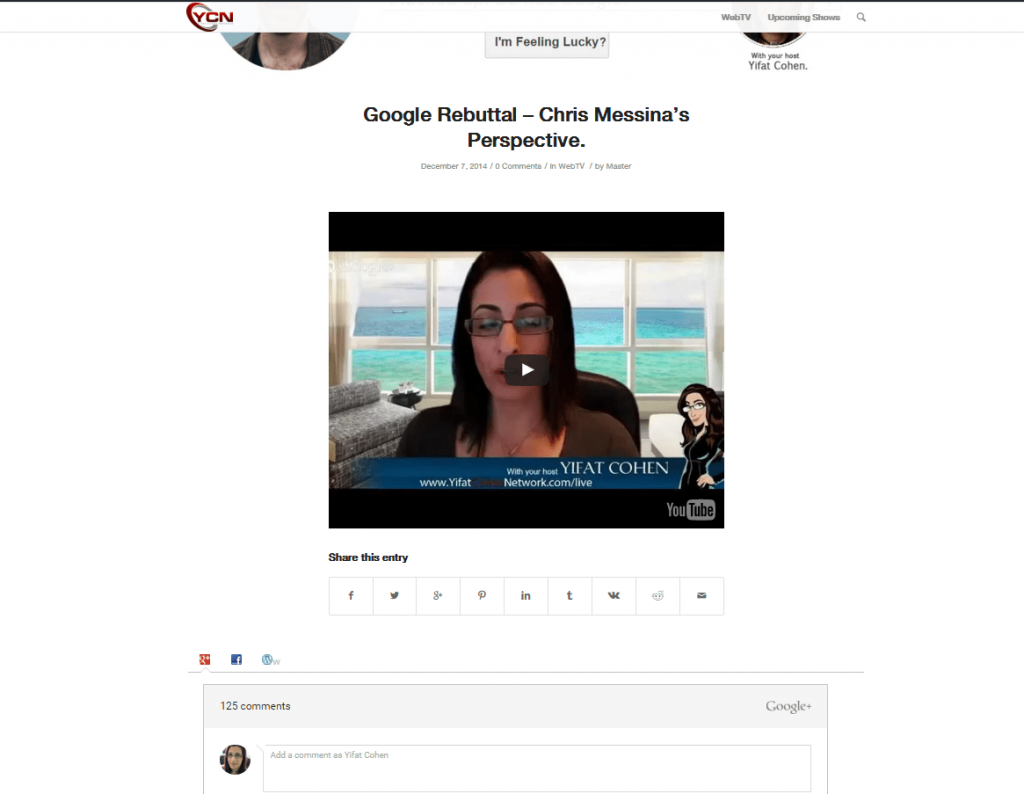Viewport: 1024px width, 794px height.
Task: Share this entry on Facebook
Action: (x=351, y=596)
